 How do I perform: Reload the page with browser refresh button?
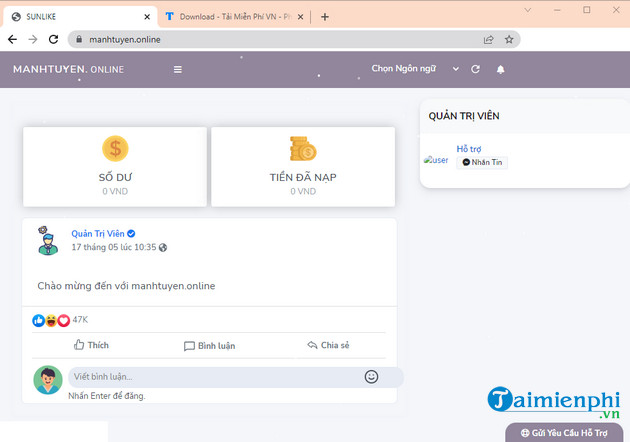(53, 39)
